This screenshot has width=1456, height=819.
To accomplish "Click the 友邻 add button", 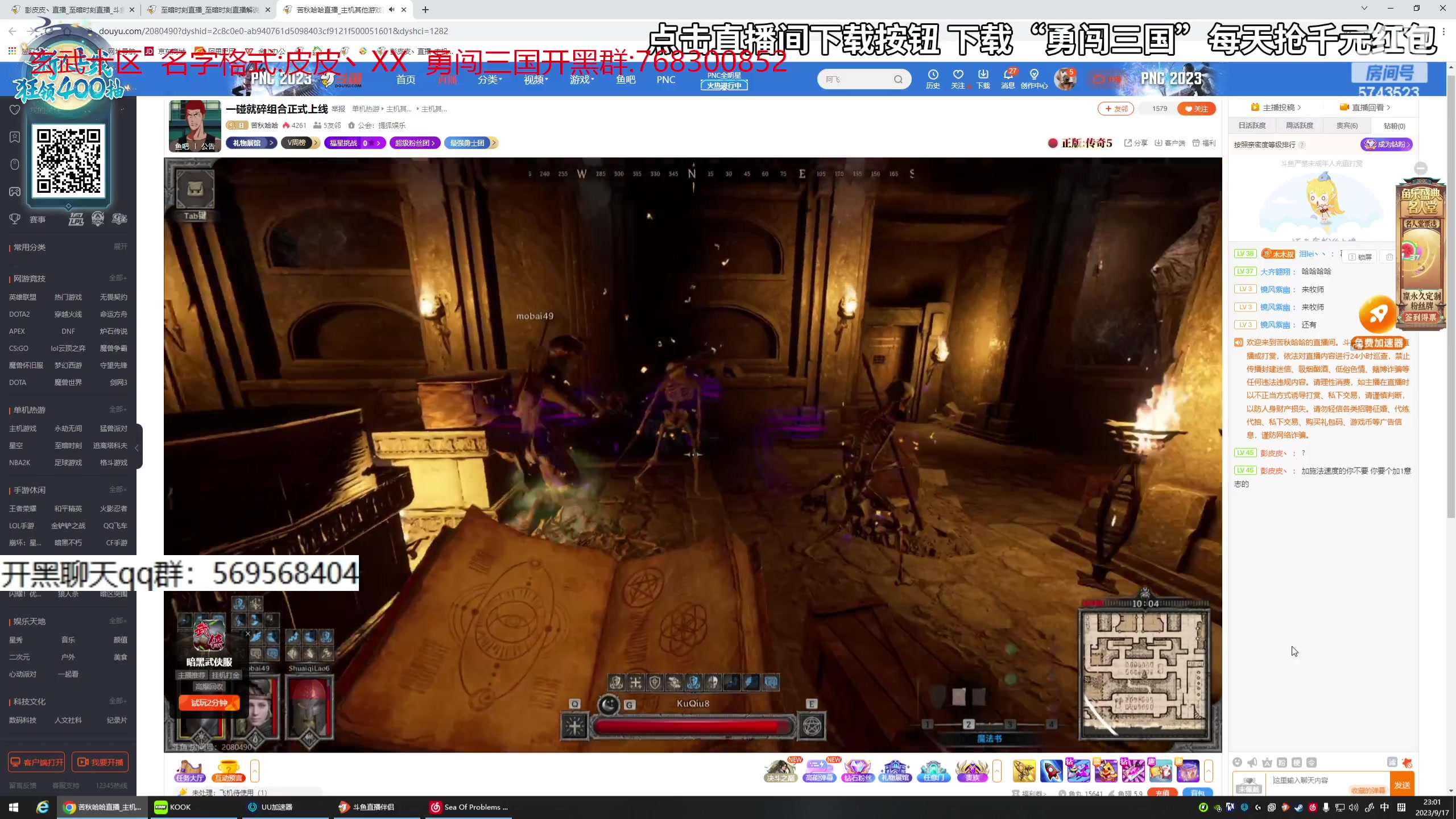I will pyautogui.click(x=1116, y=109).
